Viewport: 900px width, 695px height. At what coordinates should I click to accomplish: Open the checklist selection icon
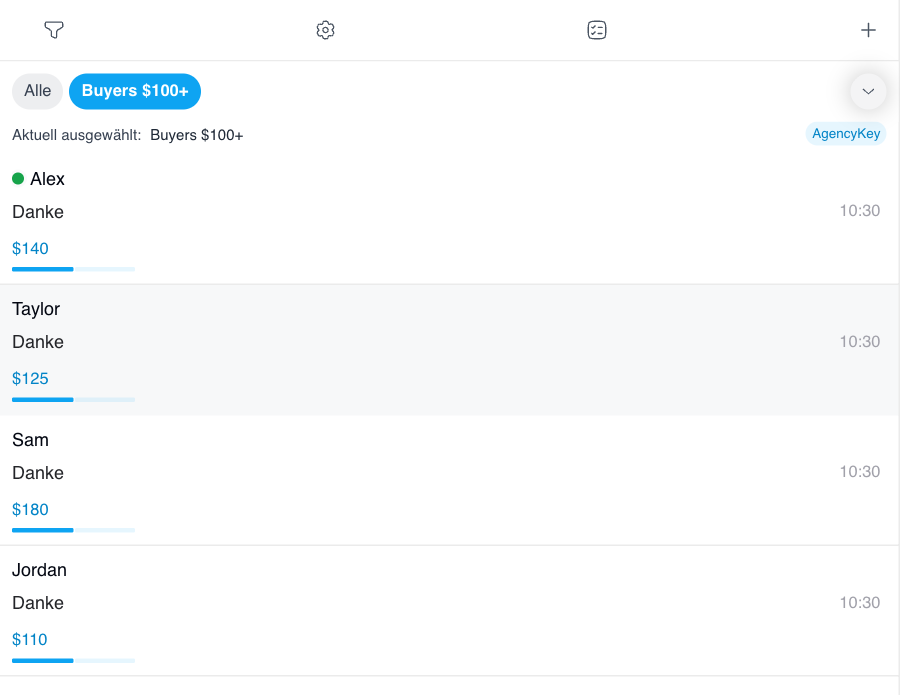coord(597,30)
